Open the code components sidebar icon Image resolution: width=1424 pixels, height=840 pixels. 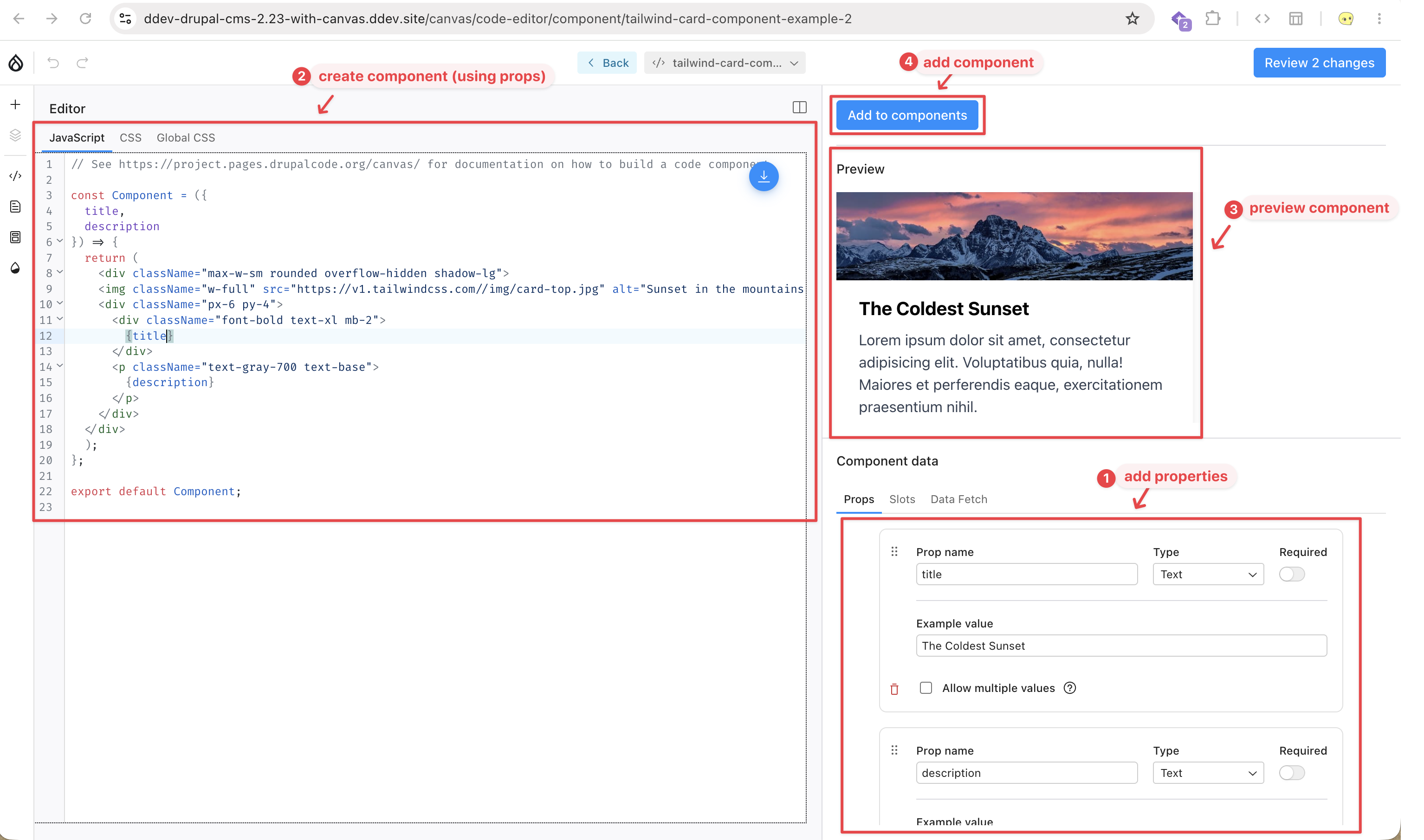pyautogui.click(x=15, y=176)
